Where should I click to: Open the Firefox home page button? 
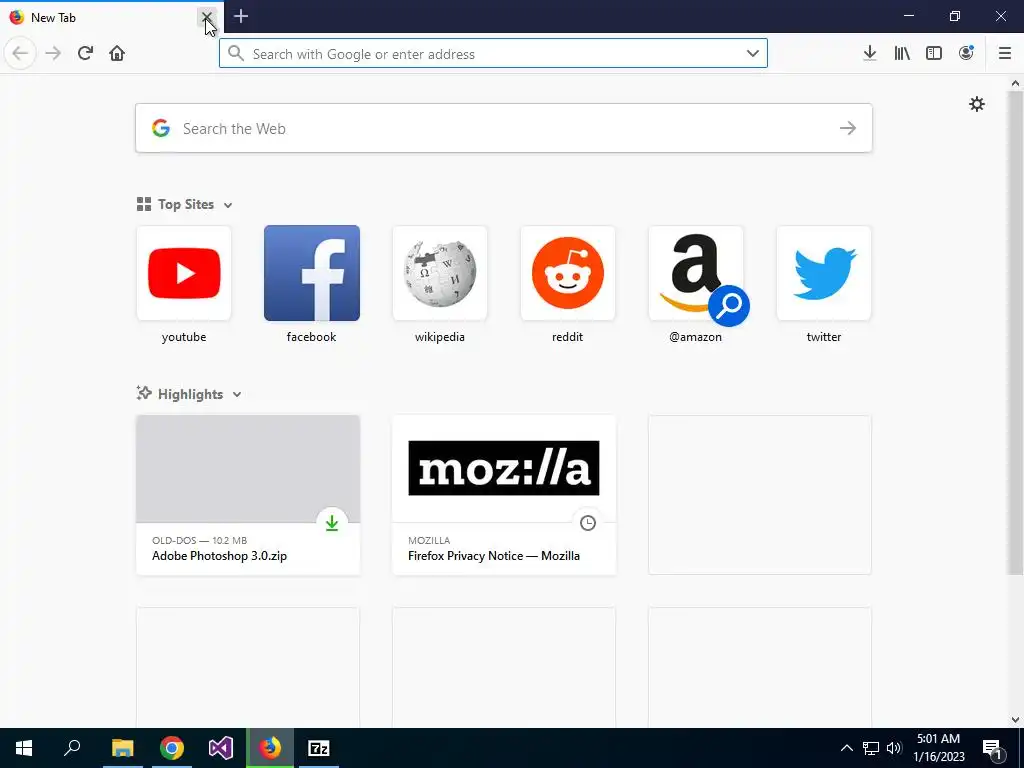click(x=117, y=53)
